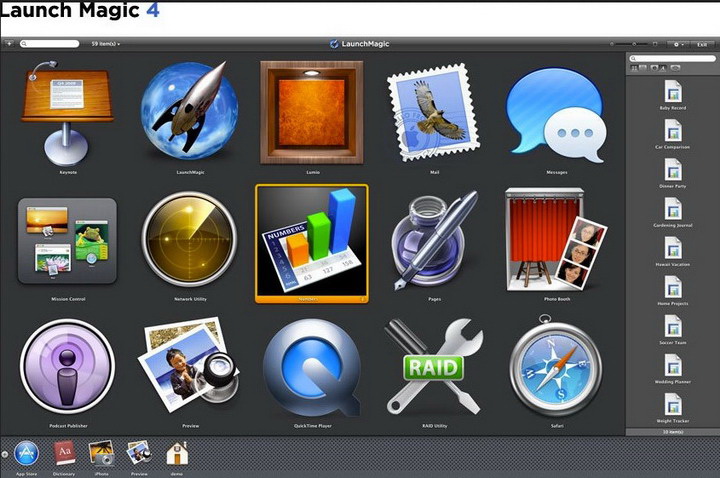Open Soccer Team document
Image resolution: width=720 pixels, height=478 pixels.
[x=673, y=329]
